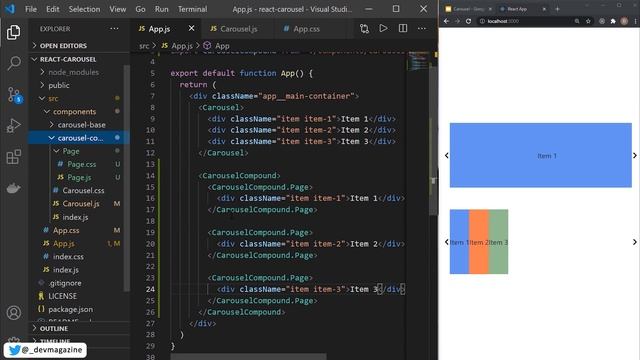This screenshot has height=360, width=640.
Task: Open package.json in the explorer
Action: click(70, 309)
